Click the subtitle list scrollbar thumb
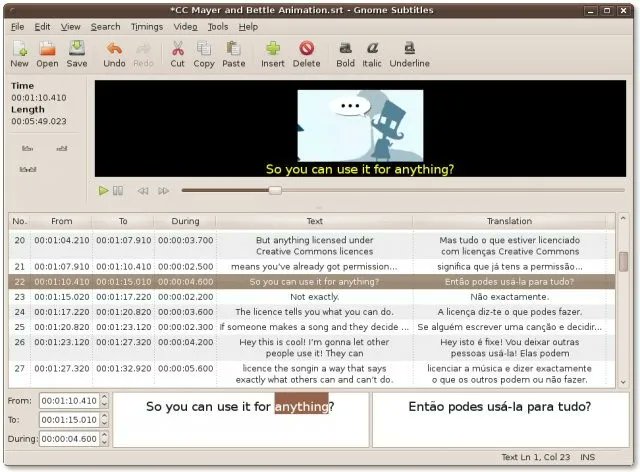 [623, 262]
